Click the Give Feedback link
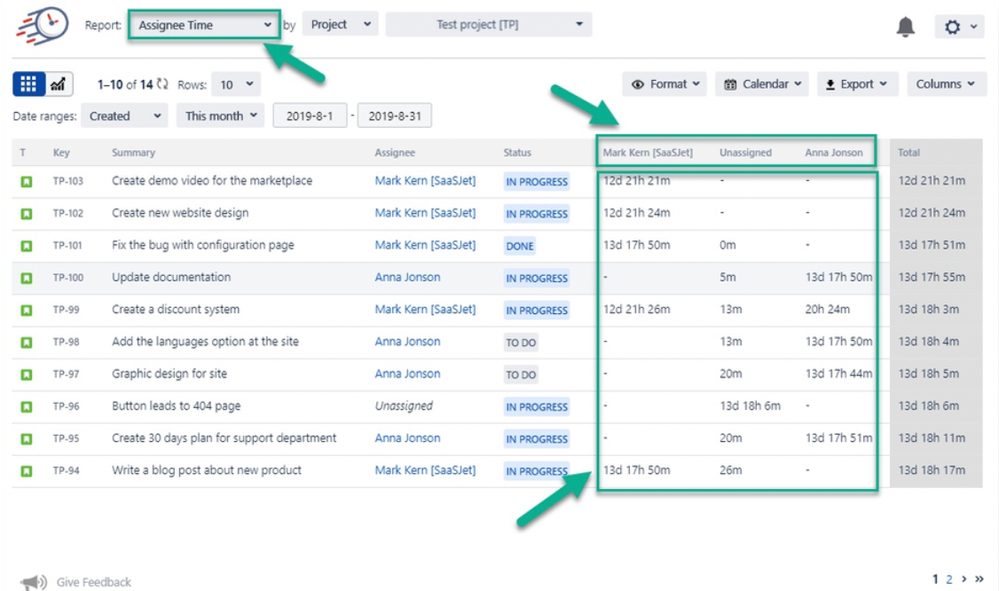This screenshot has width=999, height=591. tap(94, 582)
